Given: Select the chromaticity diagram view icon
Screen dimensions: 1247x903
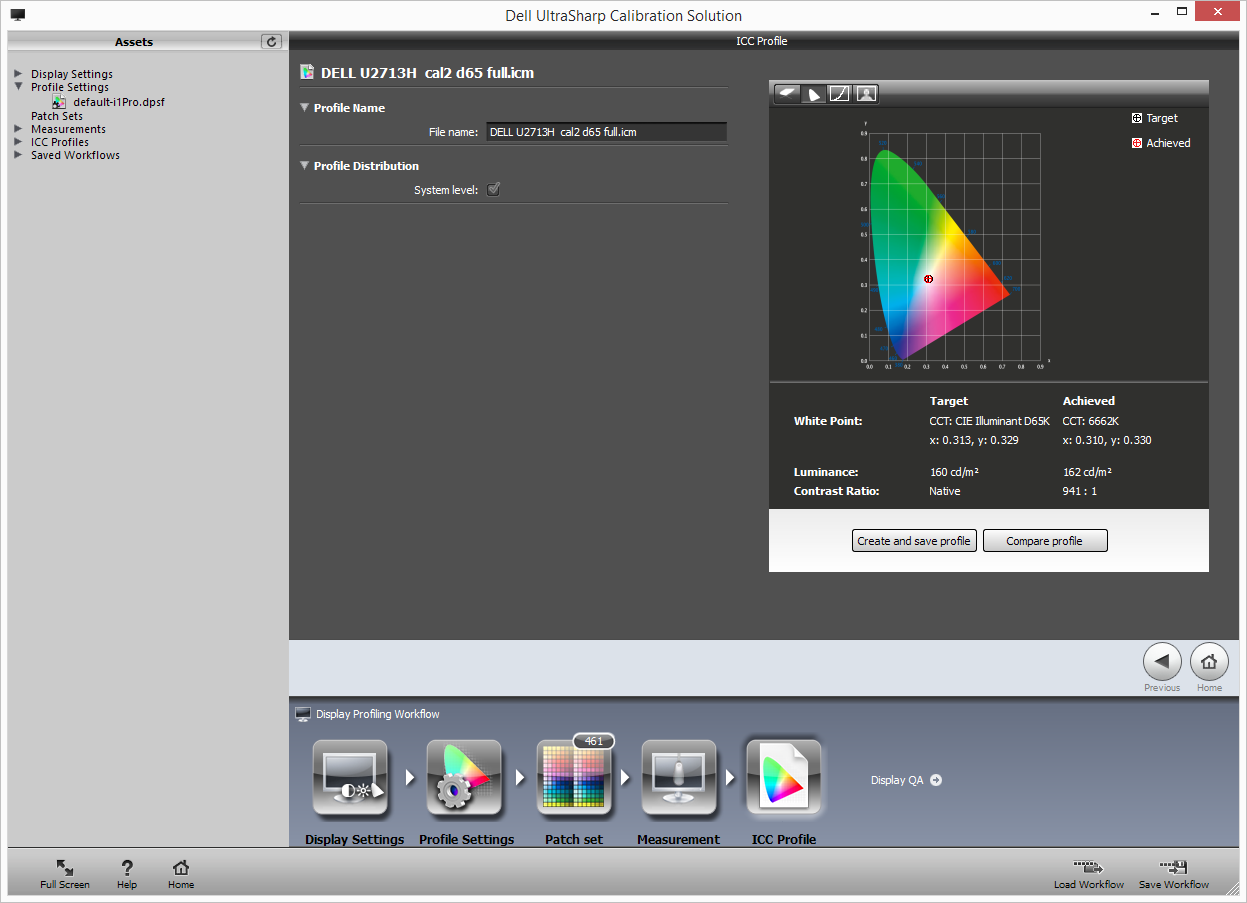Looking at the screenshot, I should click(x=814, y=93).
